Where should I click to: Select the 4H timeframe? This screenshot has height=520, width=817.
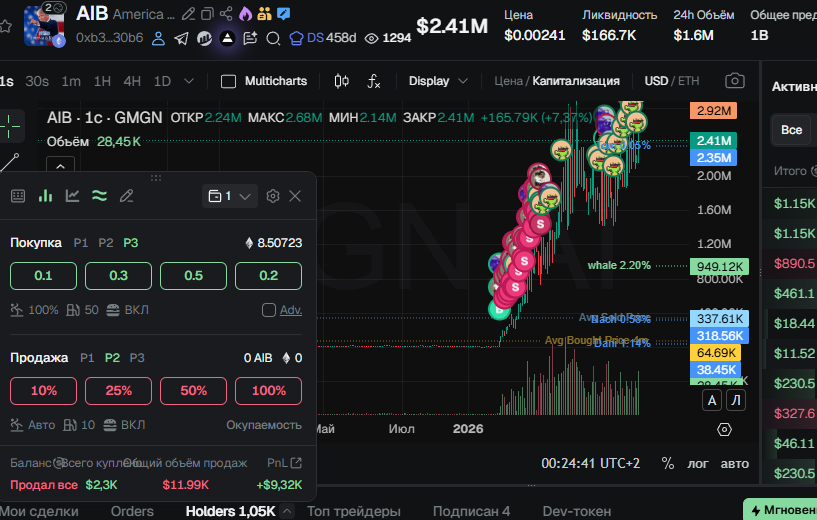[x=132, y=81]
